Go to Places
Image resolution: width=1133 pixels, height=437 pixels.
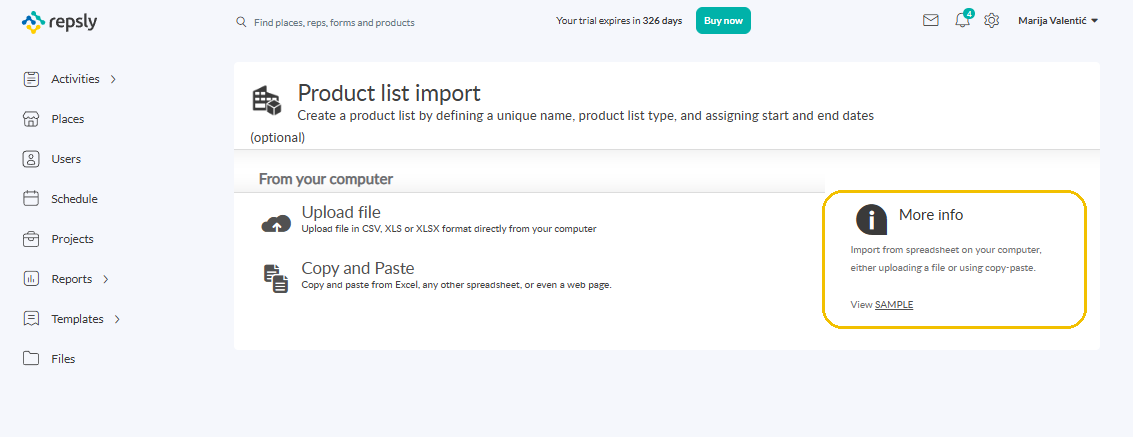pyautogui.click(x=67, y=119)
